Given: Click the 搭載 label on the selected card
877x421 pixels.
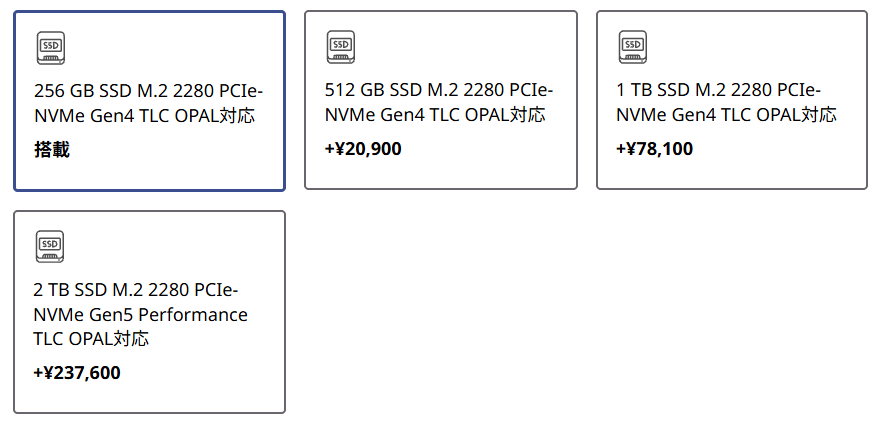Looking at the screenshot, I should pos(52,150).
